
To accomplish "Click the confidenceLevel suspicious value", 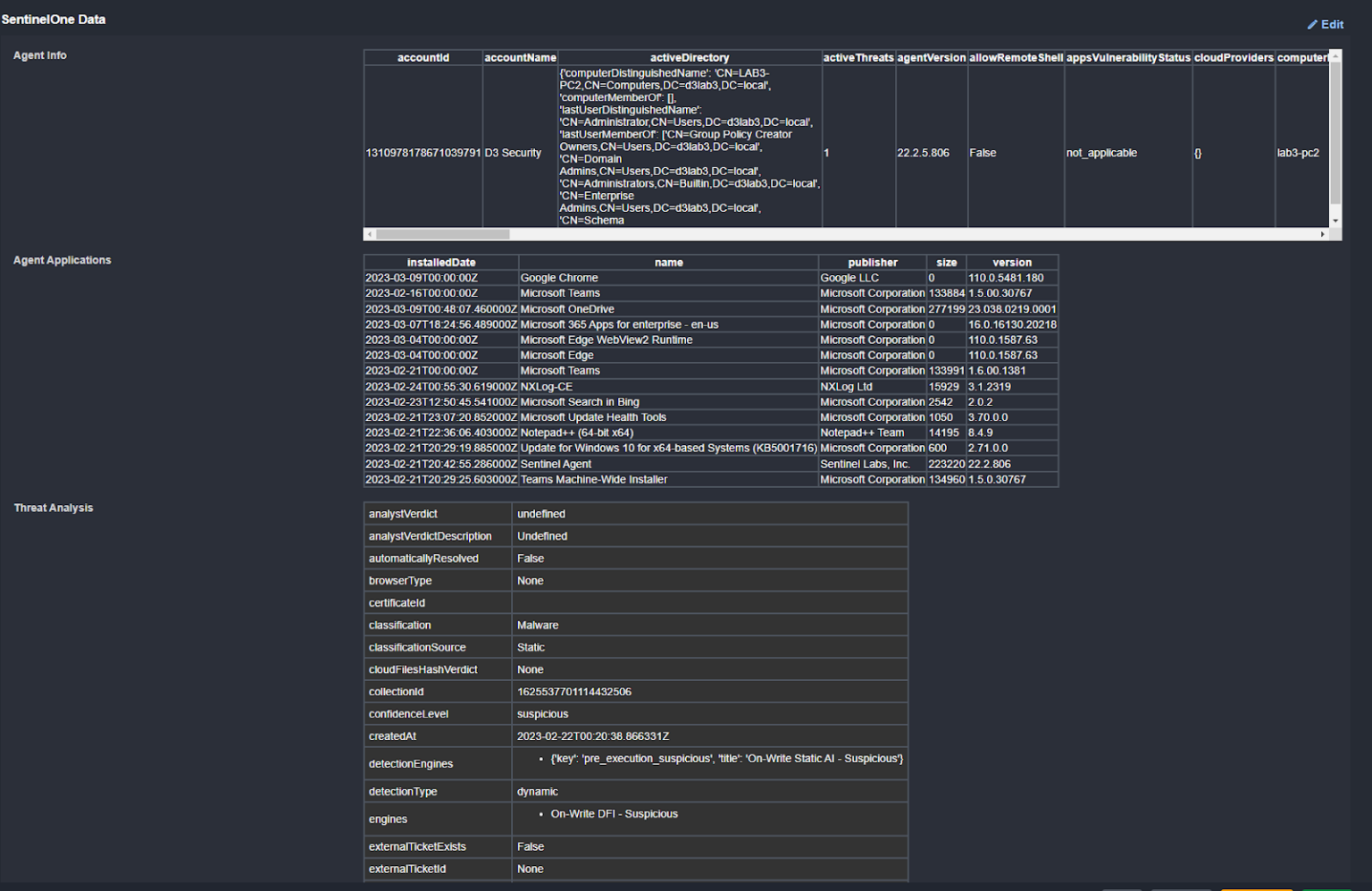I will [x=542, y=713].
